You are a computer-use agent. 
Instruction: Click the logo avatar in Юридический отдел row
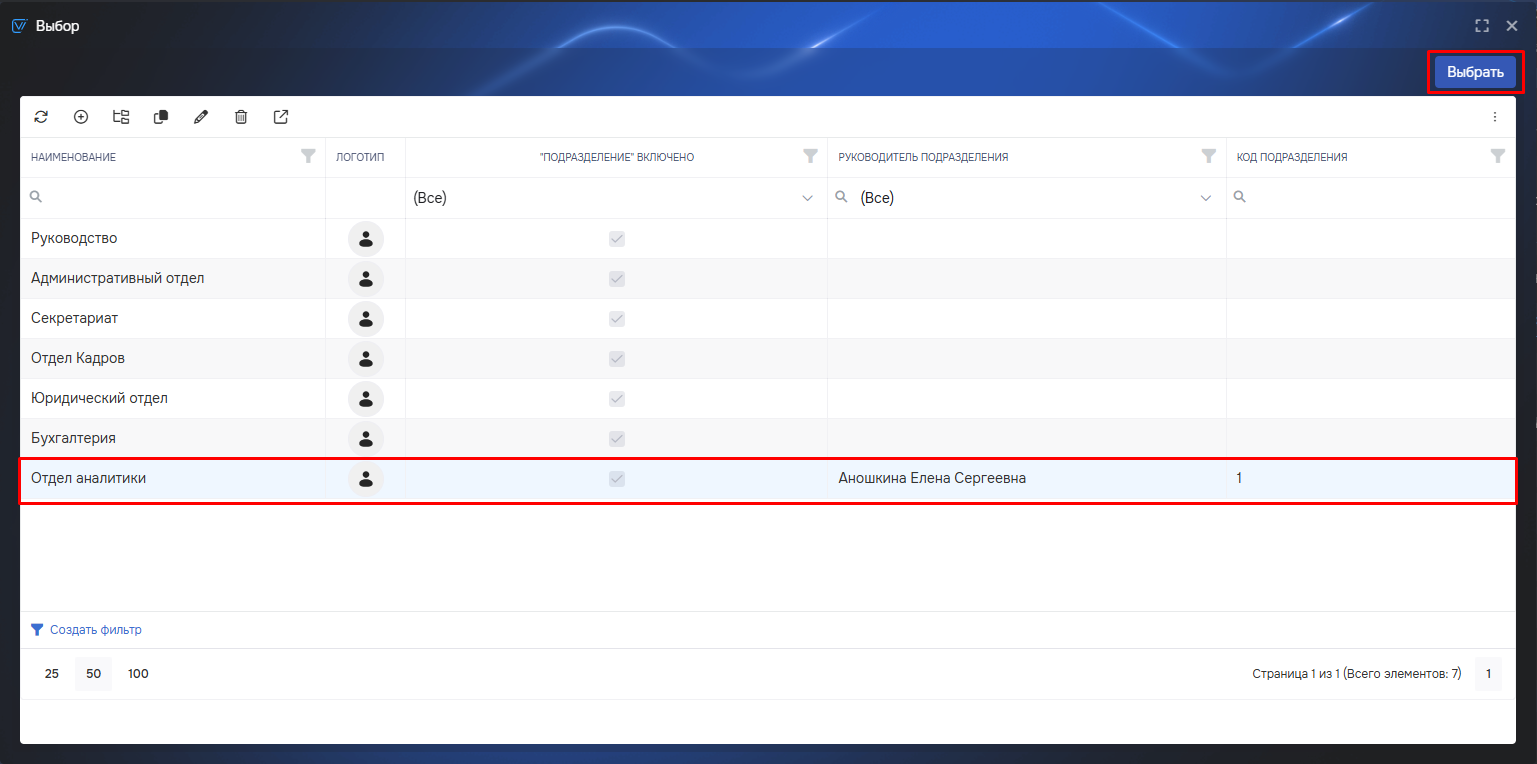tap(366, 399)
